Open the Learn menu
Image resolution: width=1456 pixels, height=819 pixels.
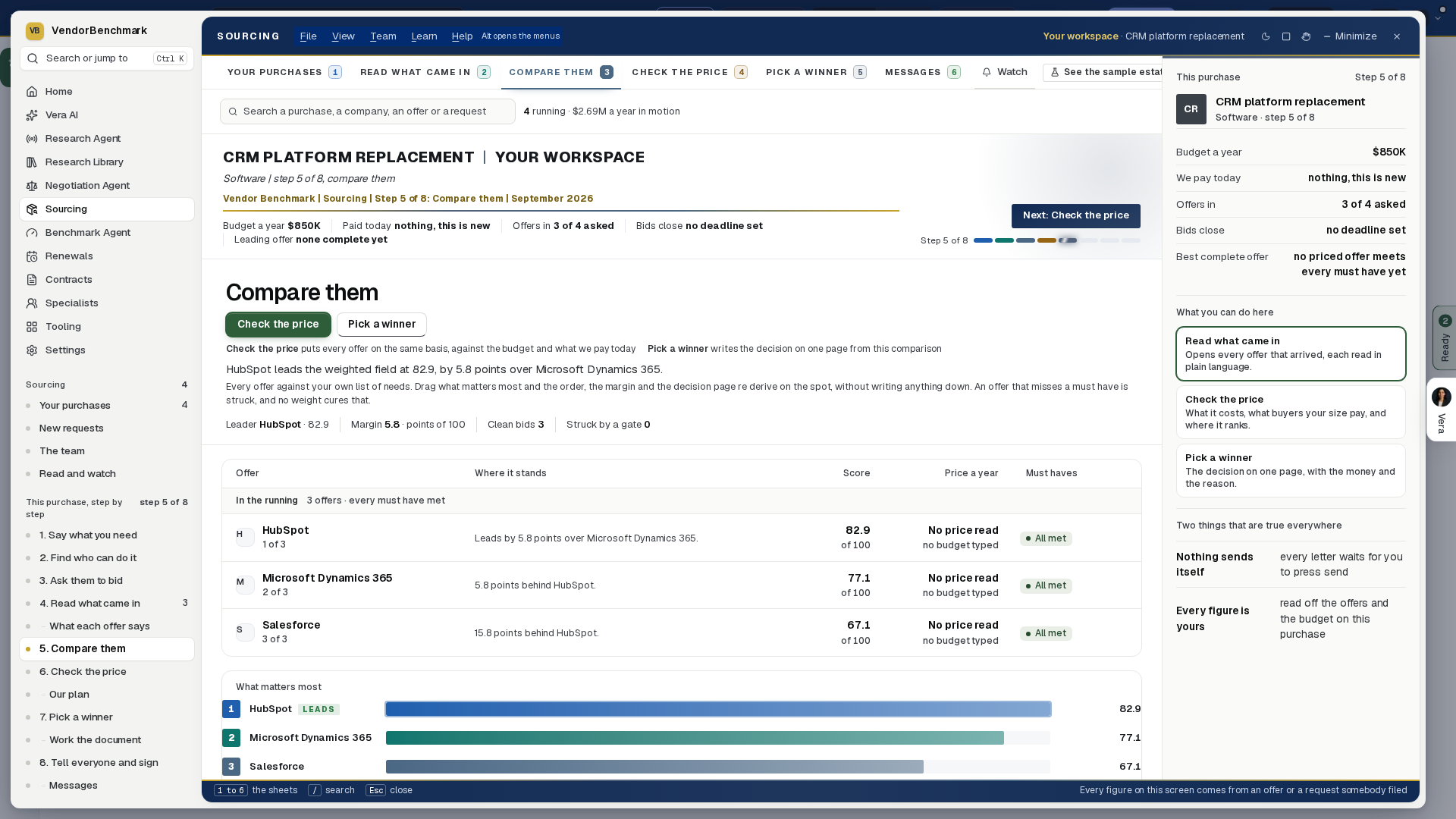click(424, 36)
